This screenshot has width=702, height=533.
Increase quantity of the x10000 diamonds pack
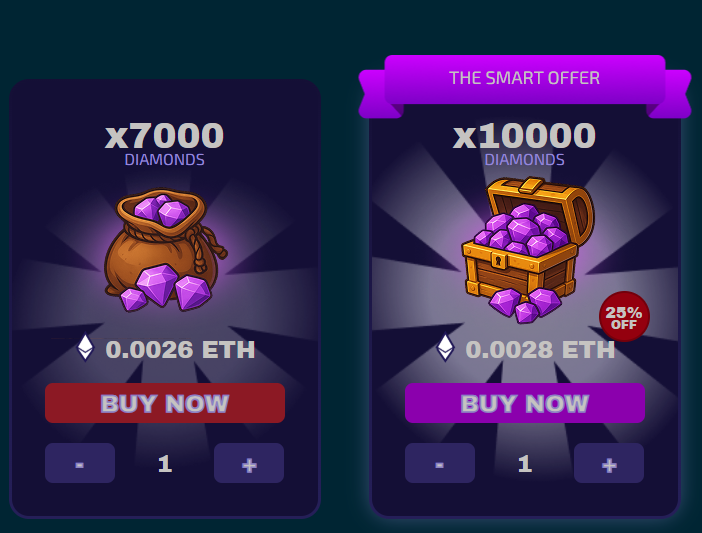click(609, 463)
